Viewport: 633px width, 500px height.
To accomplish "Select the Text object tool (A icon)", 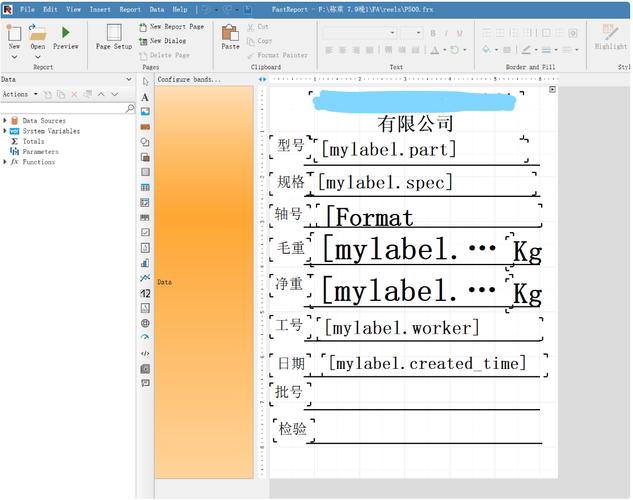I will click(x=145, y=97).
